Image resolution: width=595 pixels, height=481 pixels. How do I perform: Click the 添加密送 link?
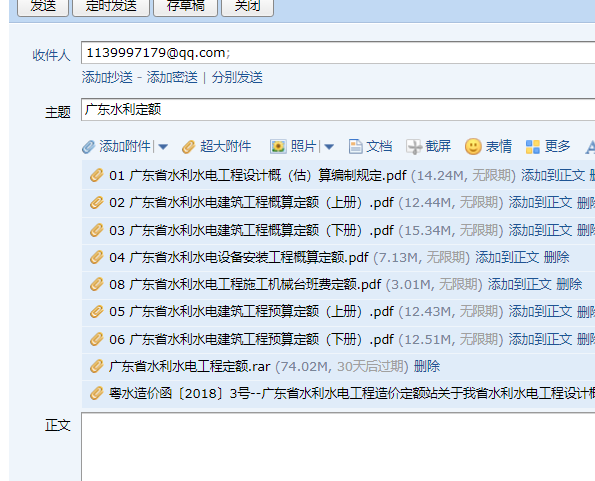172,77
